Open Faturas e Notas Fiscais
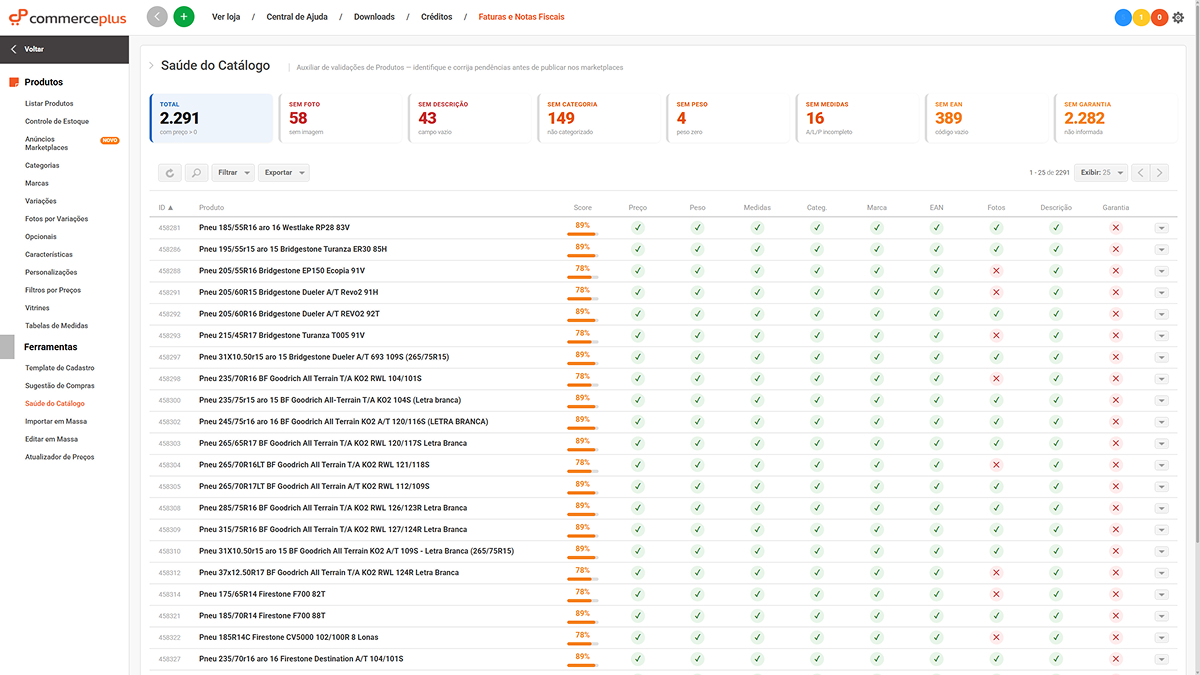This screenshot has width=1200, height=675. [x=521, y=17]
